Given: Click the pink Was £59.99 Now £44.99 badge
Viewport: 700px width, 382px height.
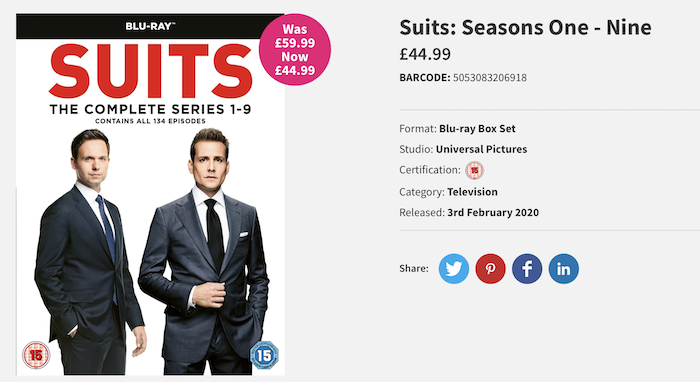Looking at the screenshot, I should (x=295, y=50).
